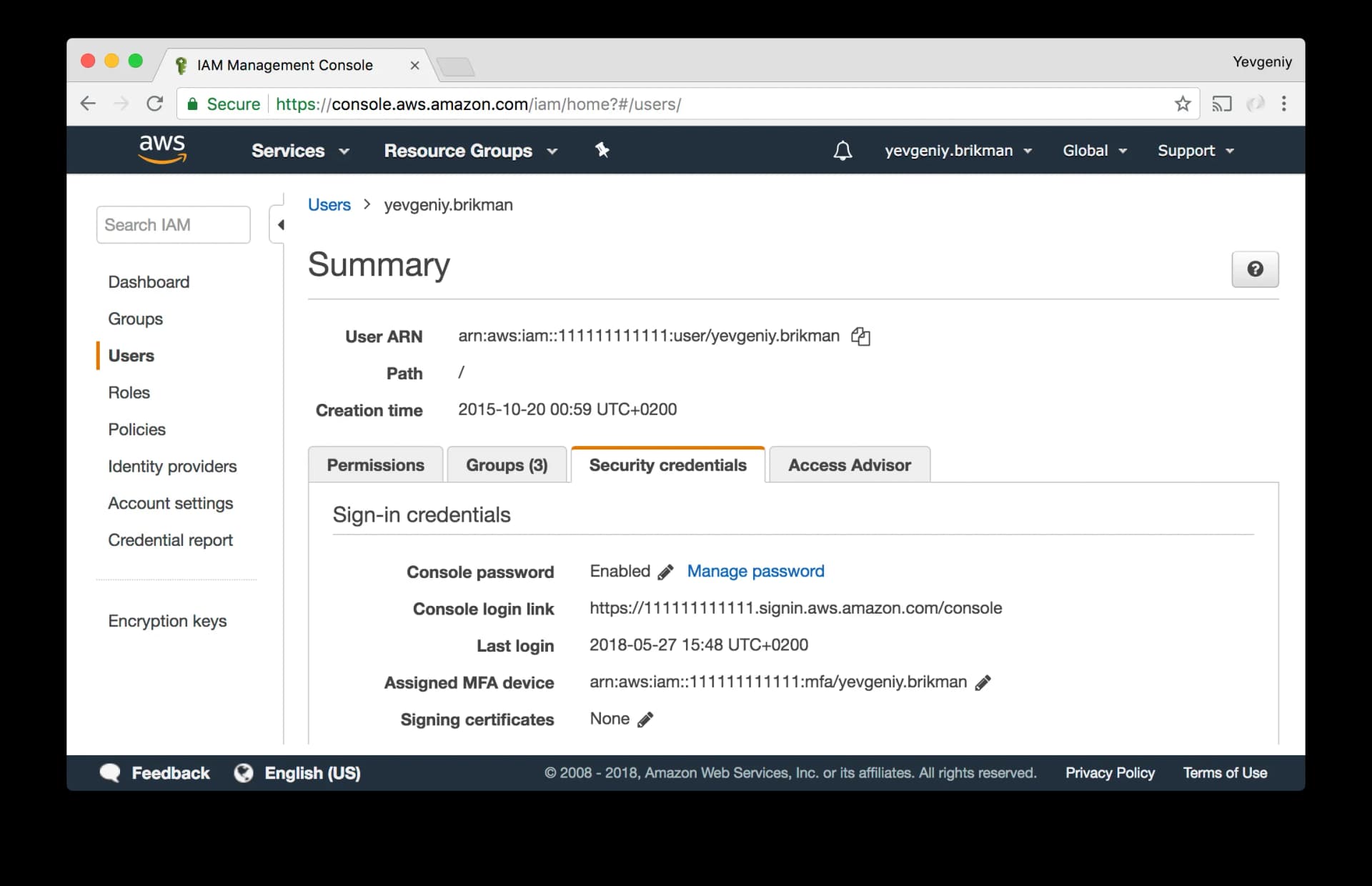Open Account settings in the sidebar
The width and height of the screenshot is (1372, 886).
(x=170, y=504)
